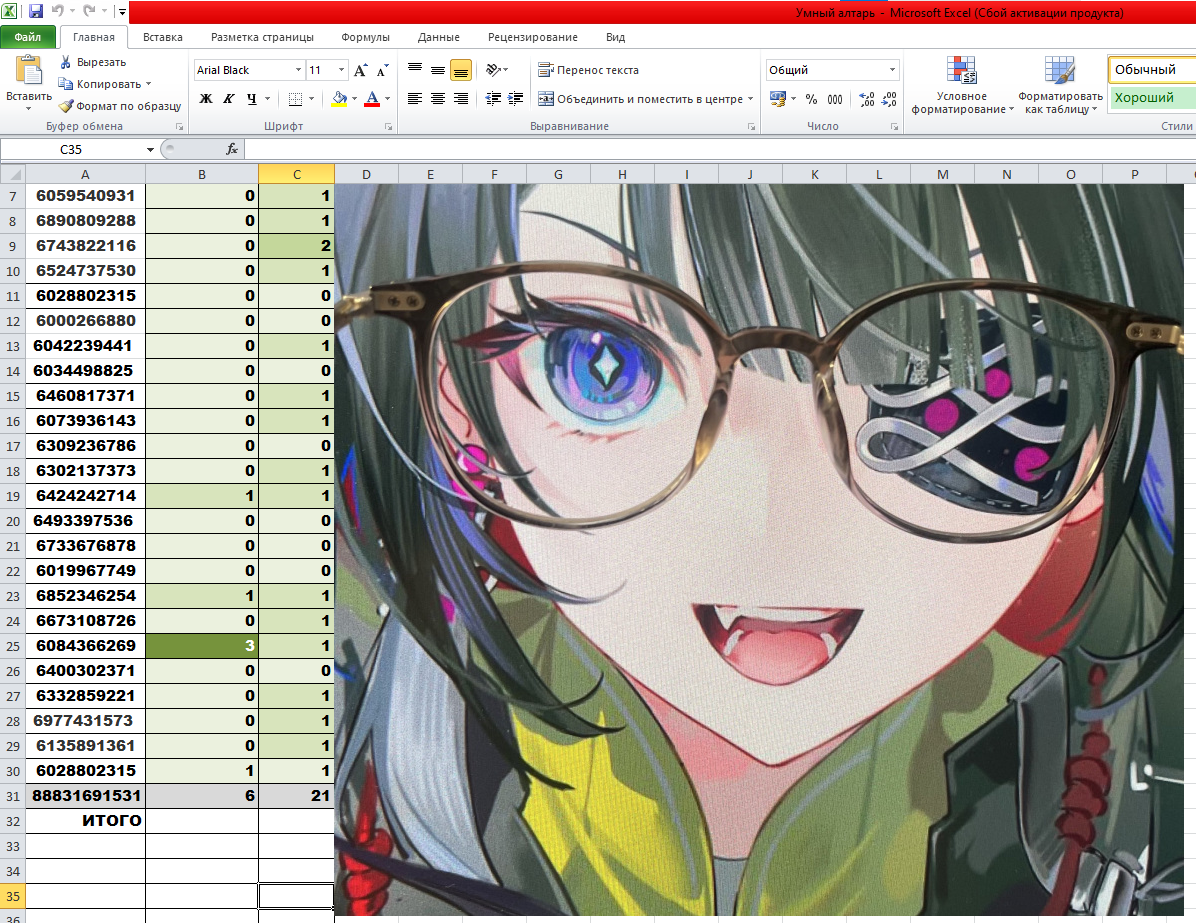Screen dimensions: 1196x923
Task: Open the Общий number format dropdown
Action: coord(892,70)
